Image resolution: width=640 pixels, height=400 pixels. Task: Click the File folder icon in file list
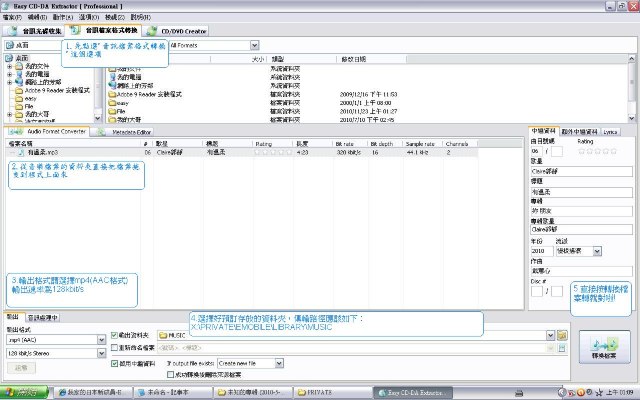(x=112, y=111)
